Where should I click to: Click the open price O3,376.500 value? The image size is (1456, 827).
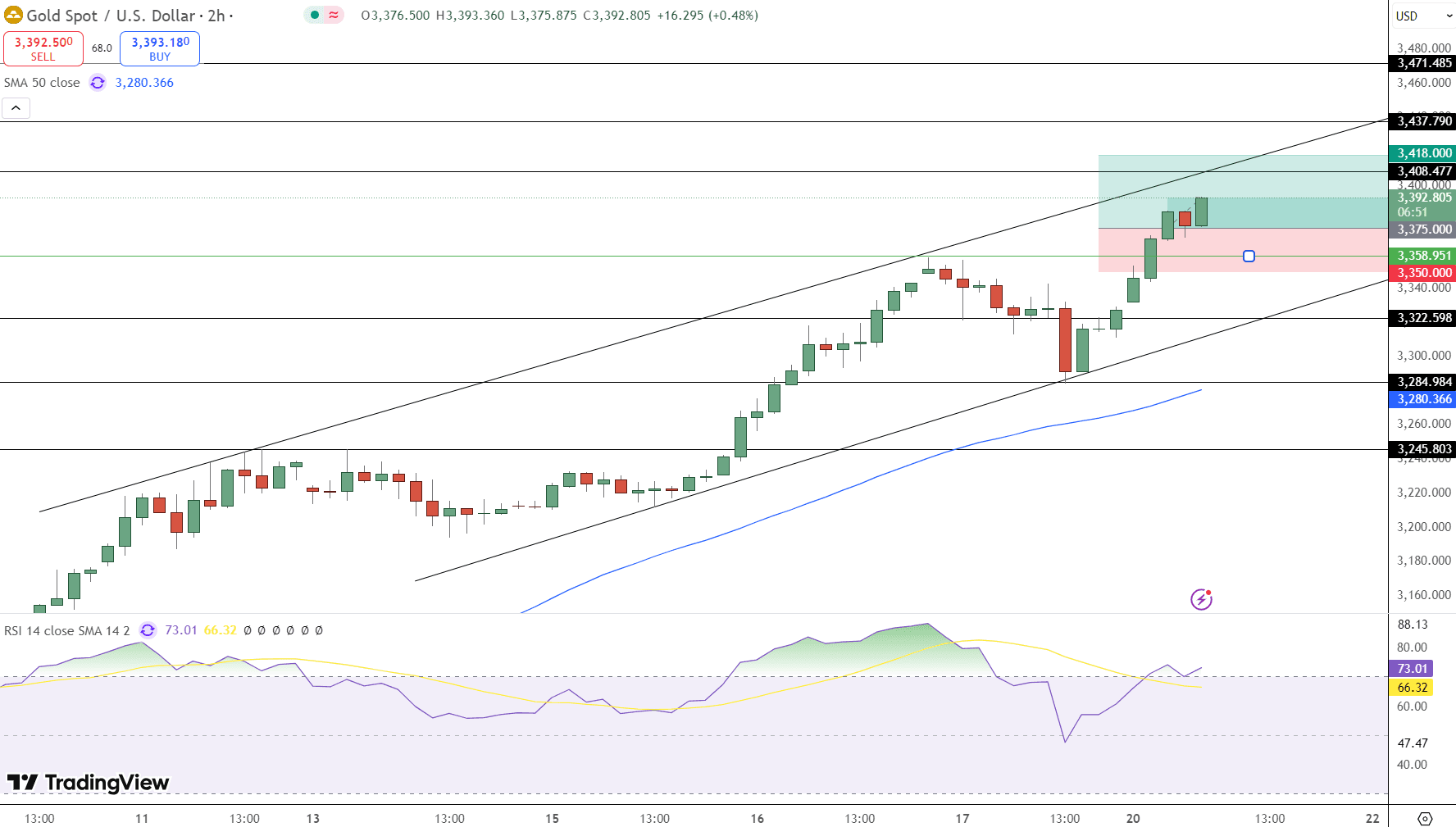coord(395,16)
